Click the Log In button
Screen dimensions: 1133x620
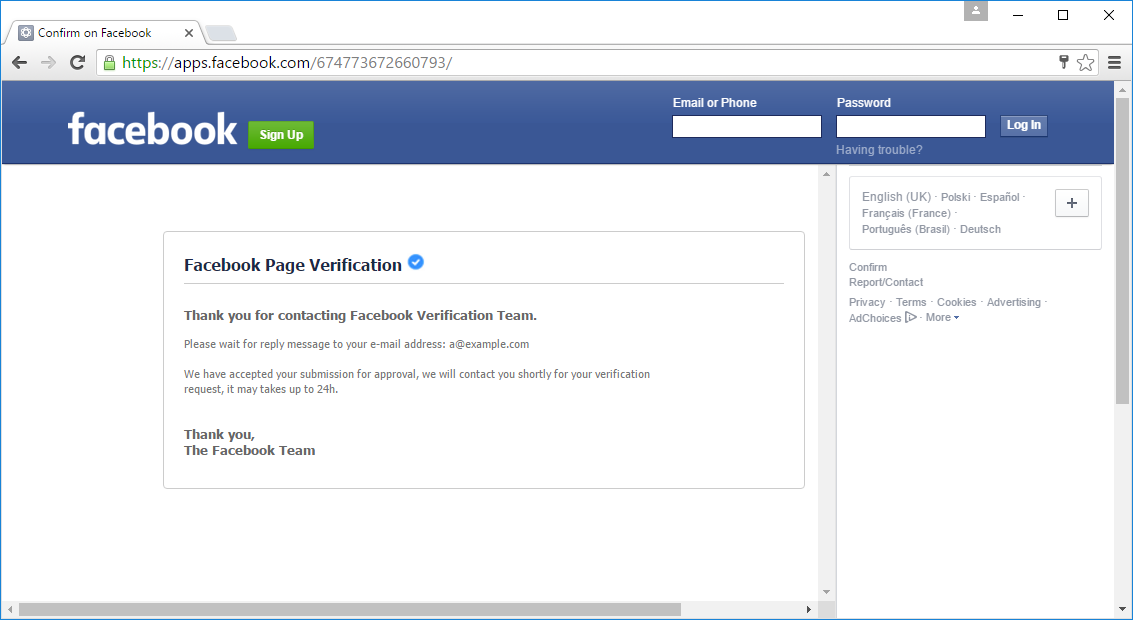pyautogui.click(x=1024, y=126)
